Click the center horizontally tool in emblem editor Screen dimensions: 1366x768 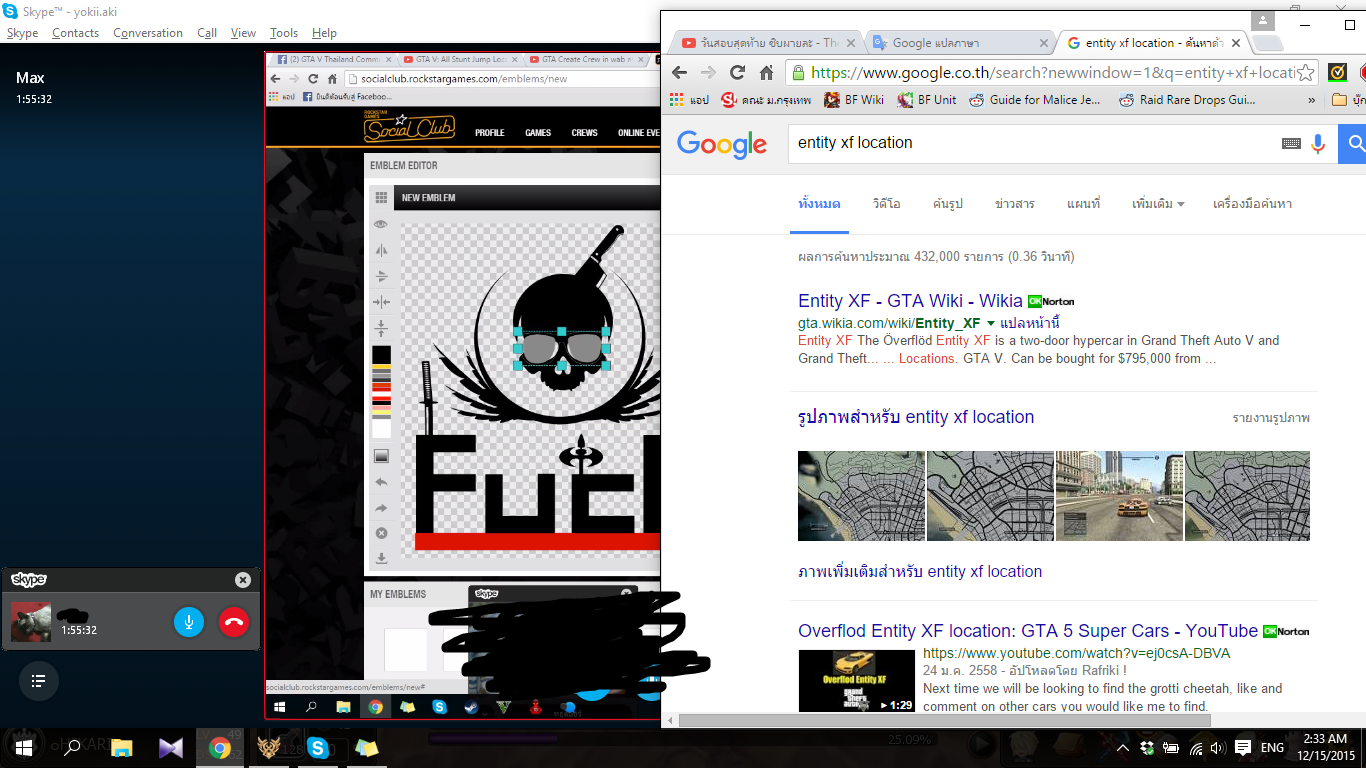(x=381, y=302)
